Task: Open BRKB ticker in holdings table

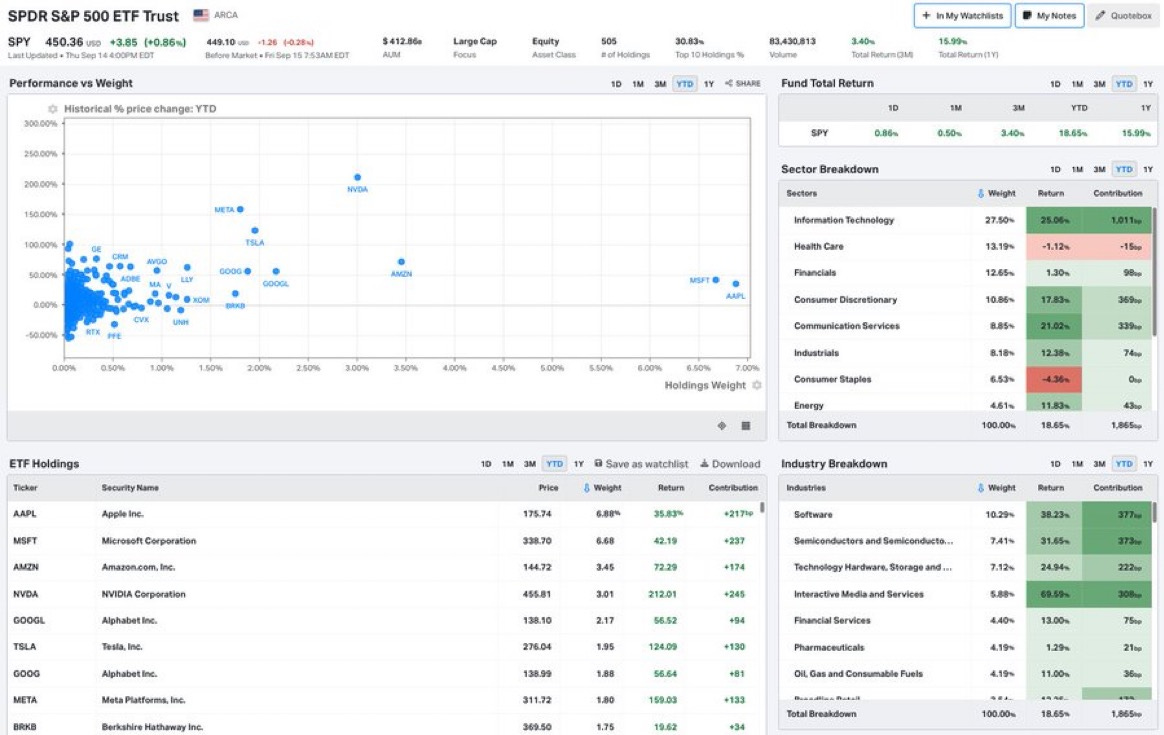Action: [x=24, y=727]
